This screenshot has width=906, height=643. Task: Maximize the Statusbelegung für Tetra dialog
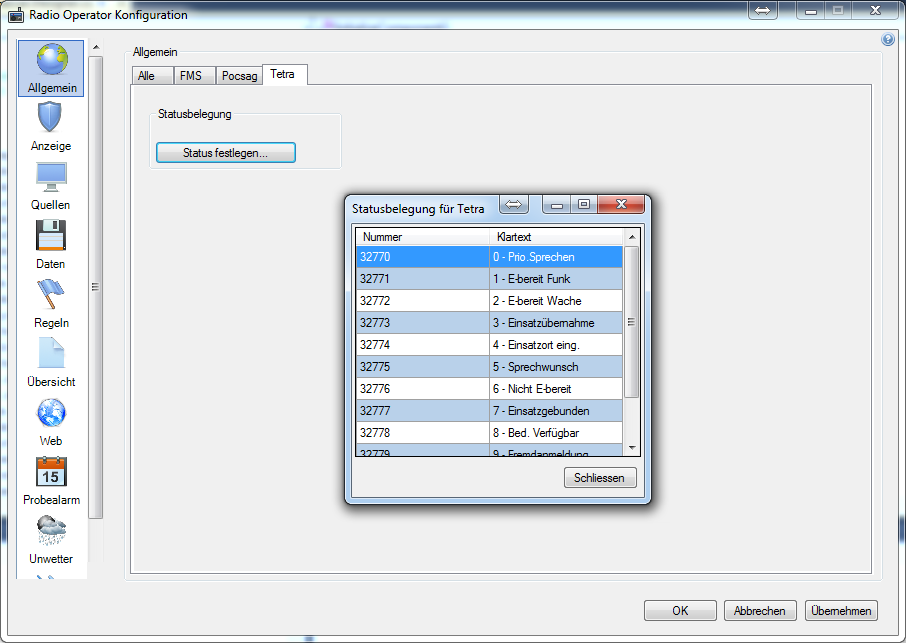tap(584, 204)
